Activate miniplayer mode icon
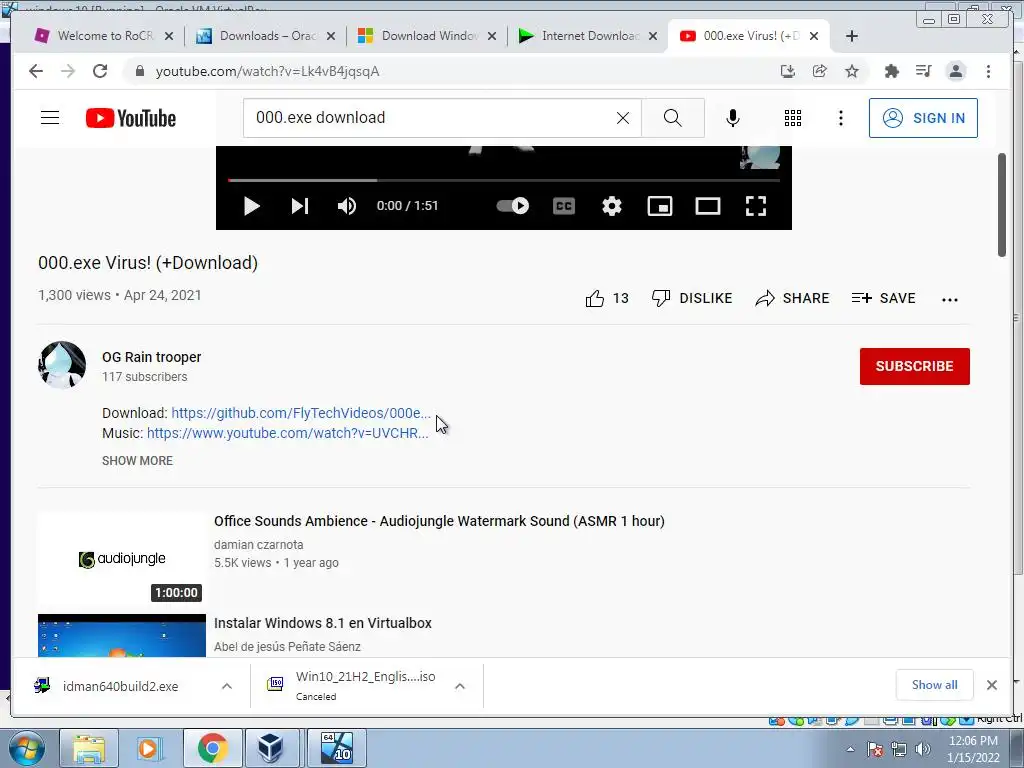This screenshot has height=768, width=1024. click(x=660, y=206)
